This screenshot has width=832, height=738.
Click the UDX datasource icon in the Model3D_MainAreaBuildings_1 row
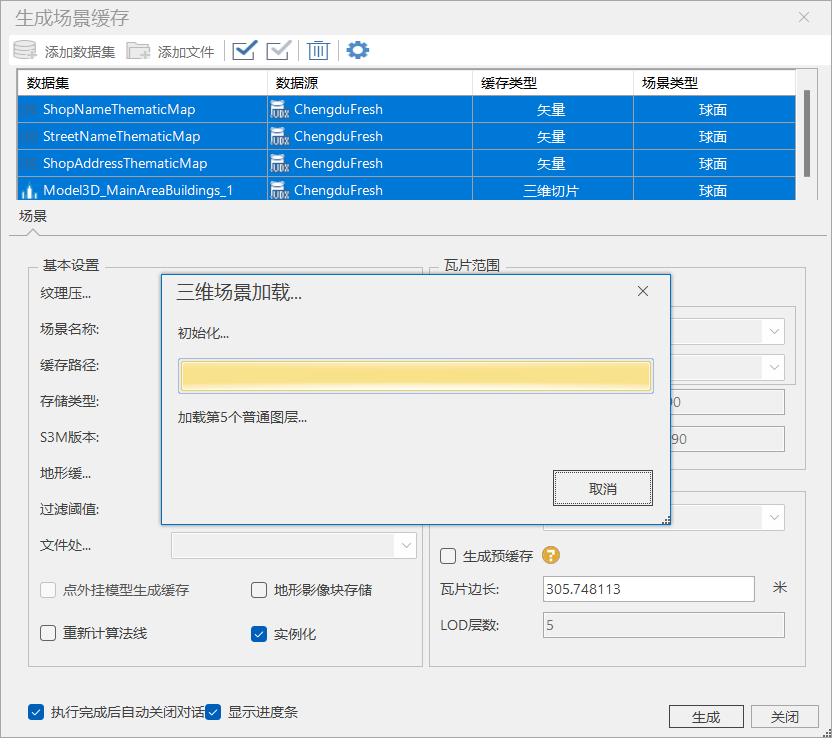[280, 190]
